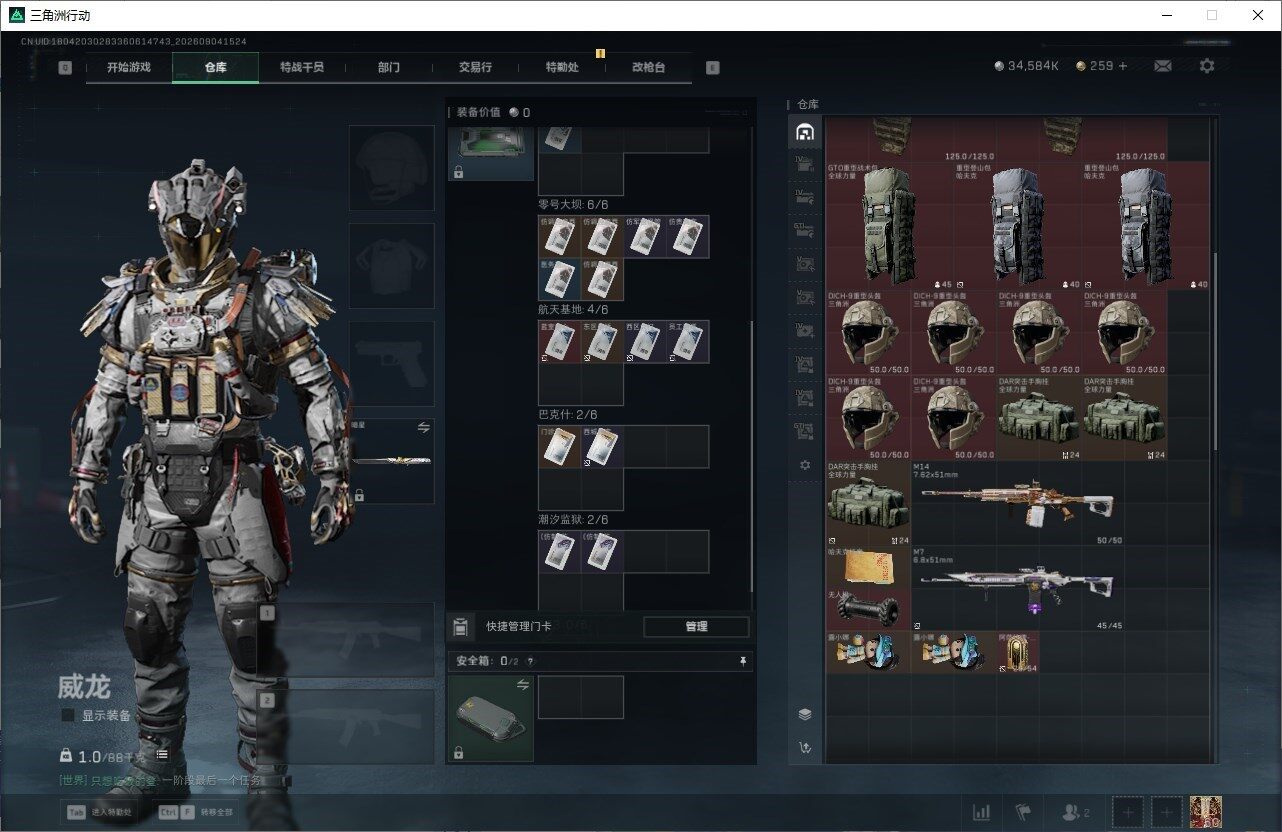This screenshot has width=1282, height=832.
Task: Open the 改枪台 tab
Action: pyautogui.click(x=648, y=67)
